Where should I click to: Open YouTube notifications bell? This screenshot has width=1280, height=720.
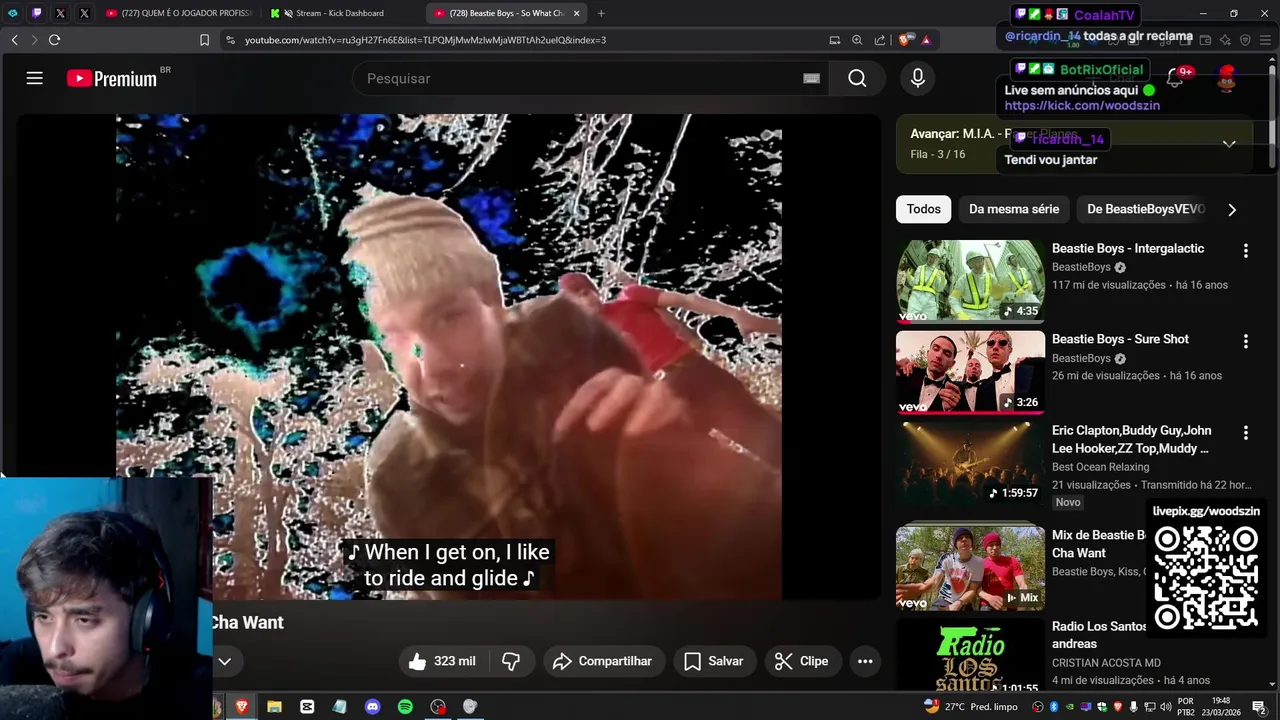[1175, 78]
